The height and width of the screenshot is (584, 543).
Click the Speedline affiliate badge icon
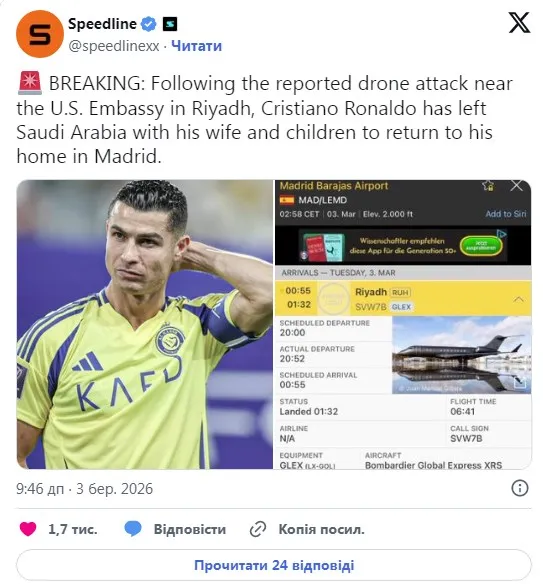tap(169, 24)
